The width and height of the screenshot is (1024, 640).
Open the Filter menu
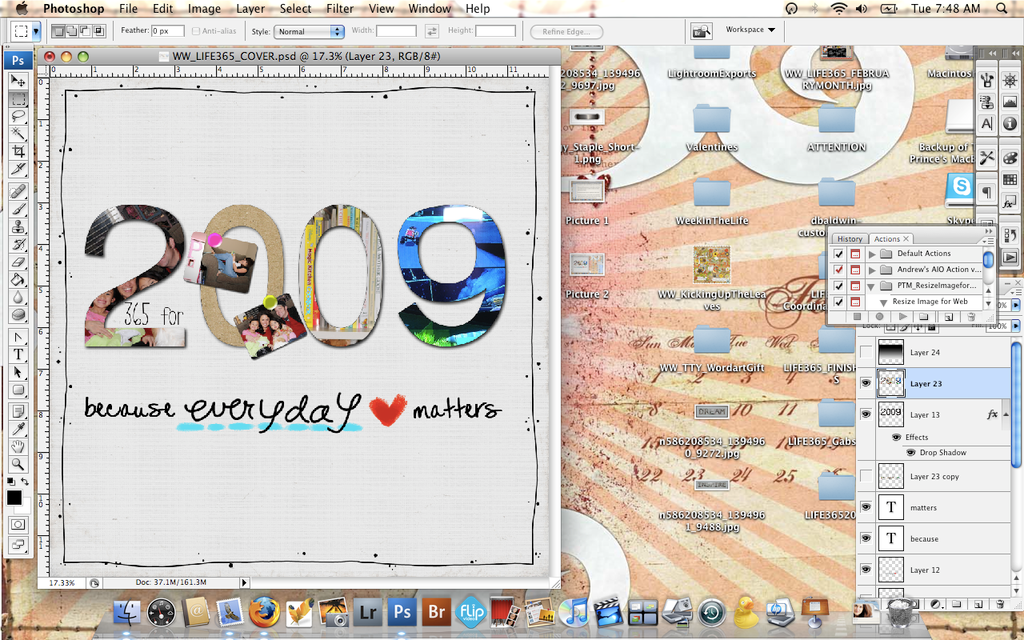339,8
